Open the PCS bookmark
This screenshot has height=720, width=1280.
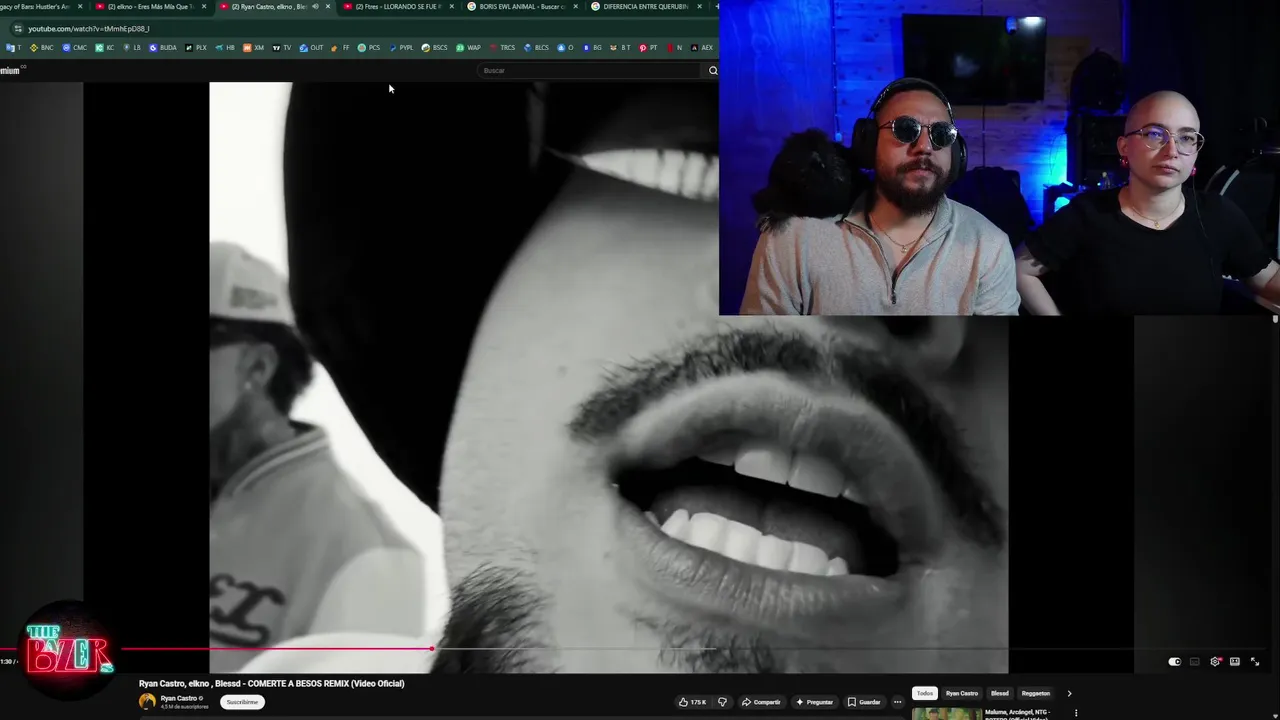(369, 48)
